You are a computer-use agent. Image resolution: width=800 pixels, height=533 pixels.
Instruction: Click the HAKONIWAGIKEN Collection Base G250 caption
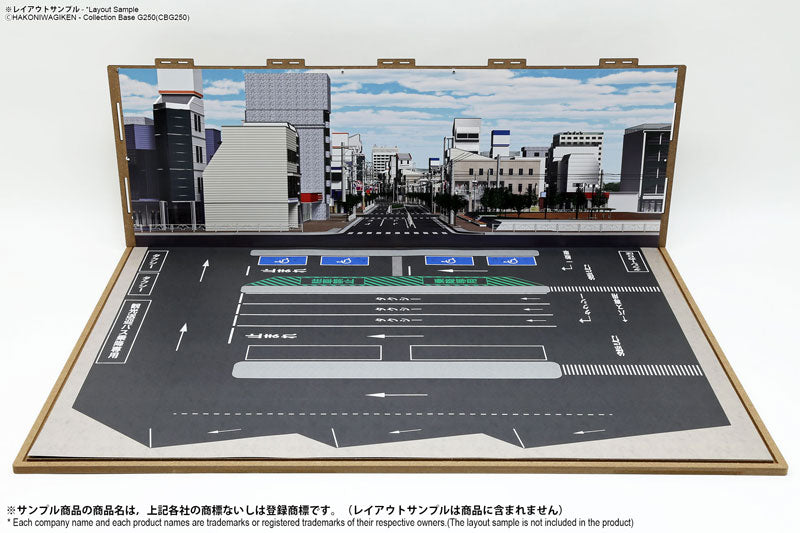[95, 18]
